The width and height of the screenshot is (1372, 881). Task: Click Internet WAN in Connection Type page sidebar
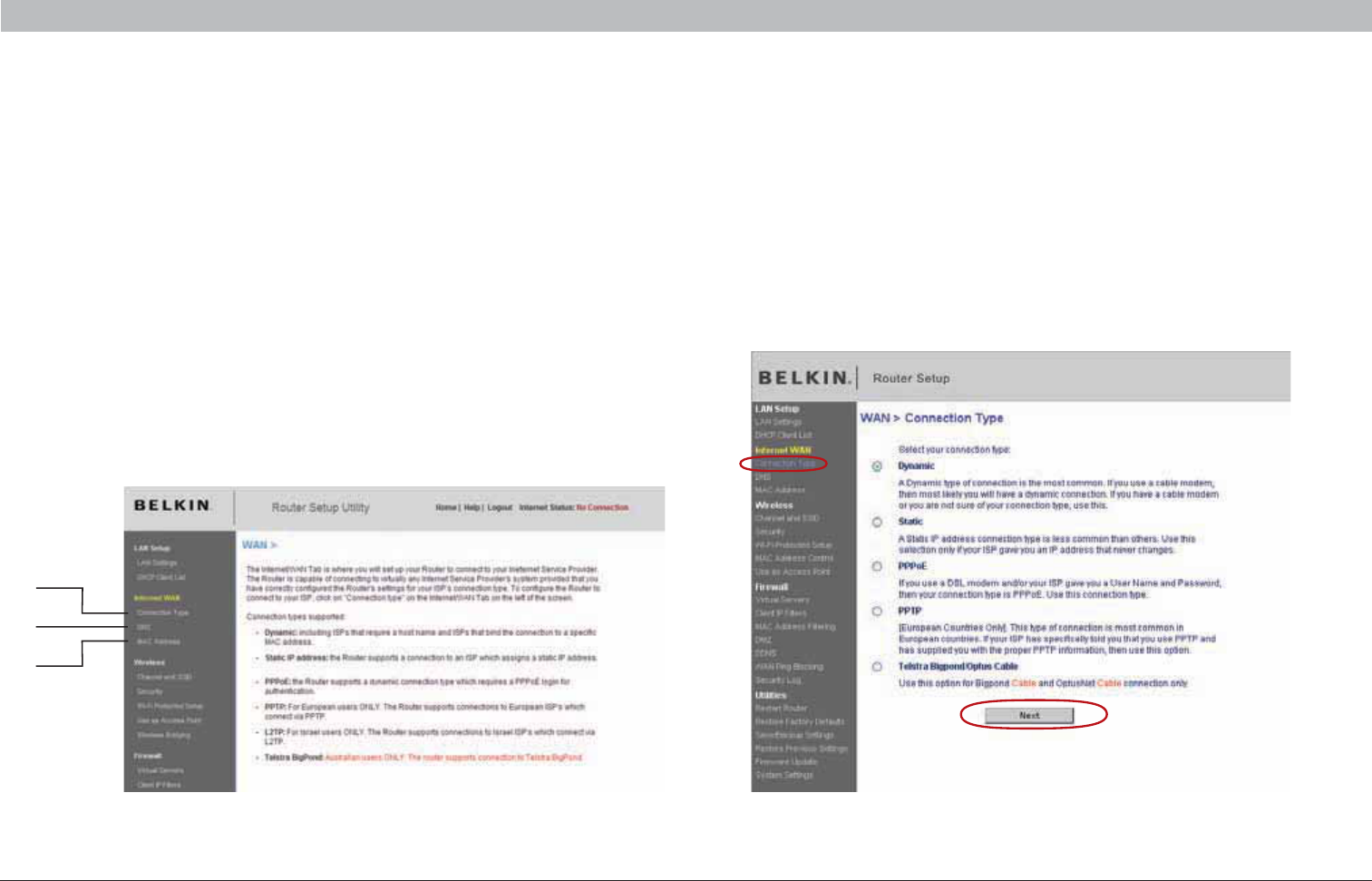783,450
